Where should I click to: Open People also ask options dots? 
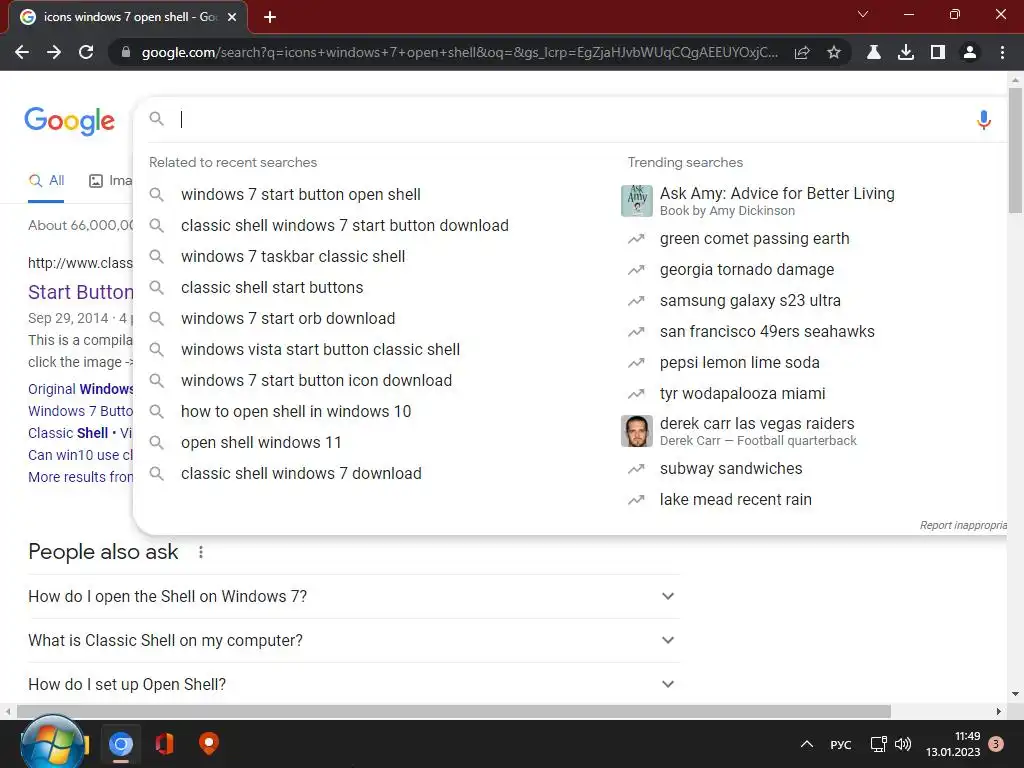pyautogui.click(x=200, y=552)
